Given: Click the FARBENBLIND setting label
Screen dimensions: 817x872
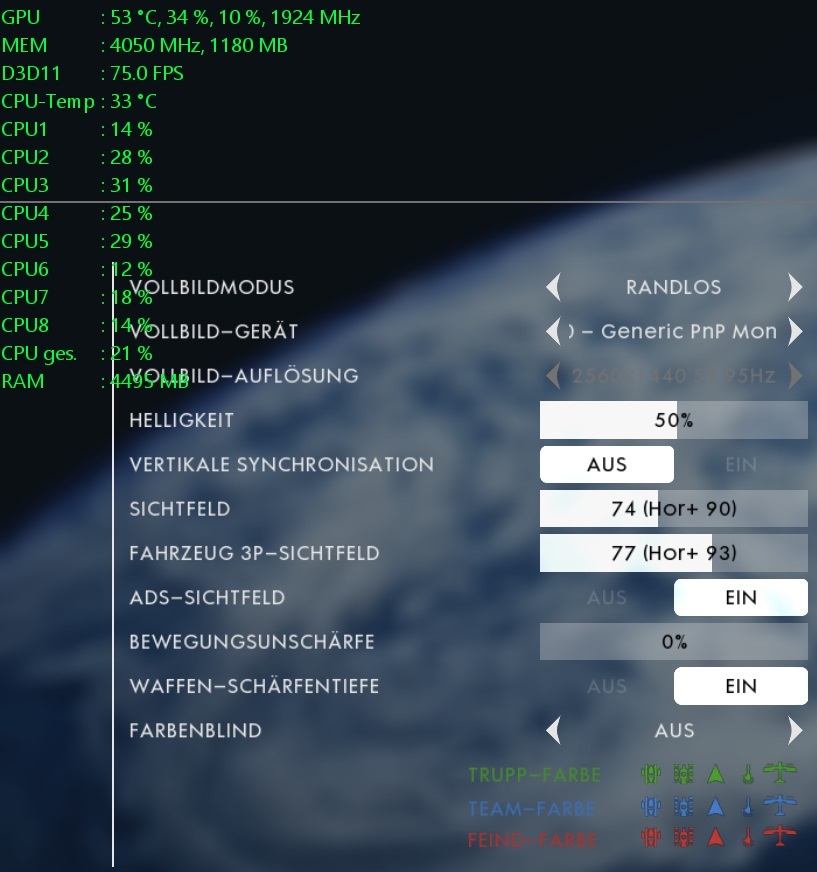Looking at the screenshot, I should coord(195,730).
